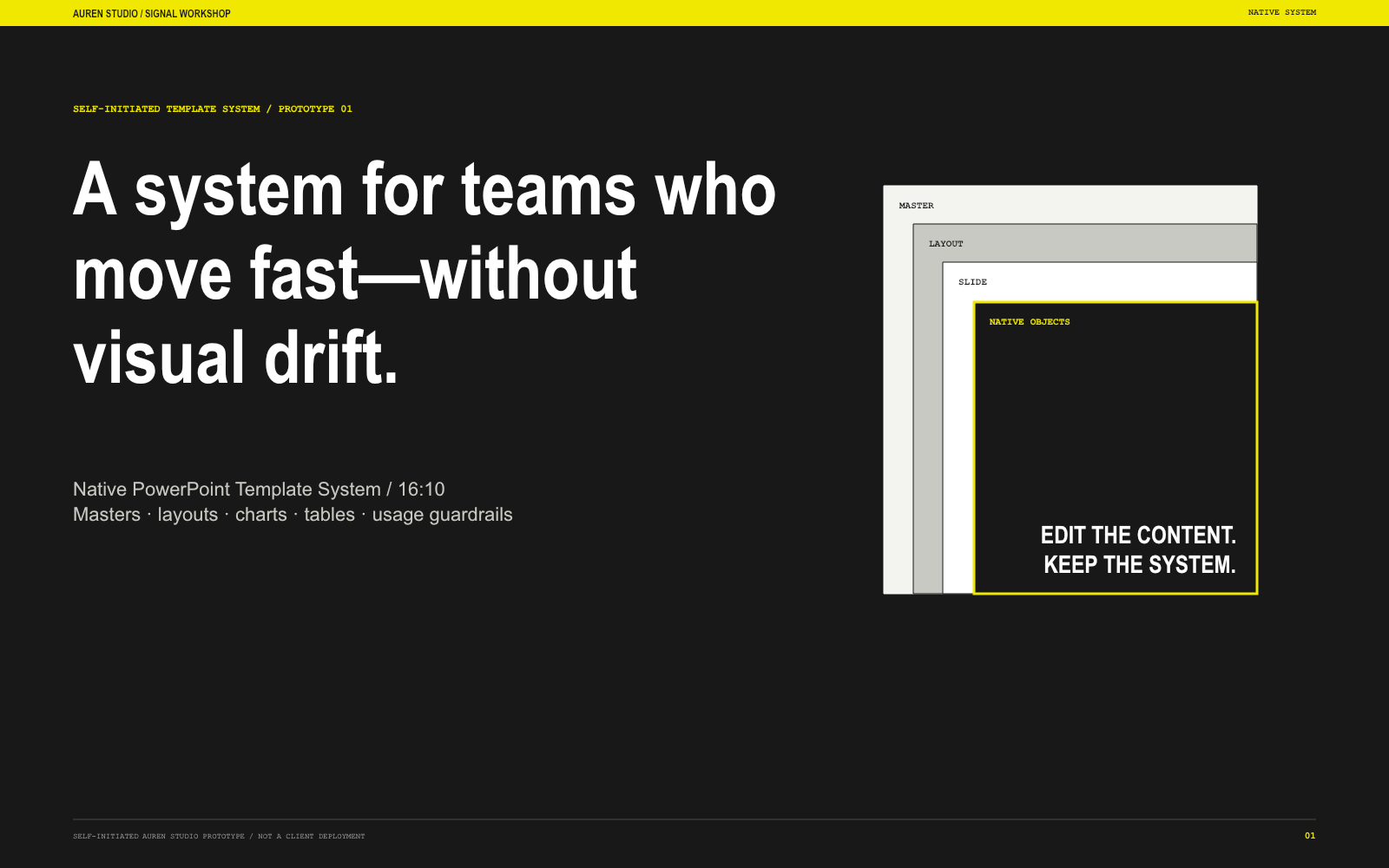Viewport: 1389px width, 868px height.
Task: Select the NATIVE SYSTEM label in top bar
Action: pos(1282,12)
